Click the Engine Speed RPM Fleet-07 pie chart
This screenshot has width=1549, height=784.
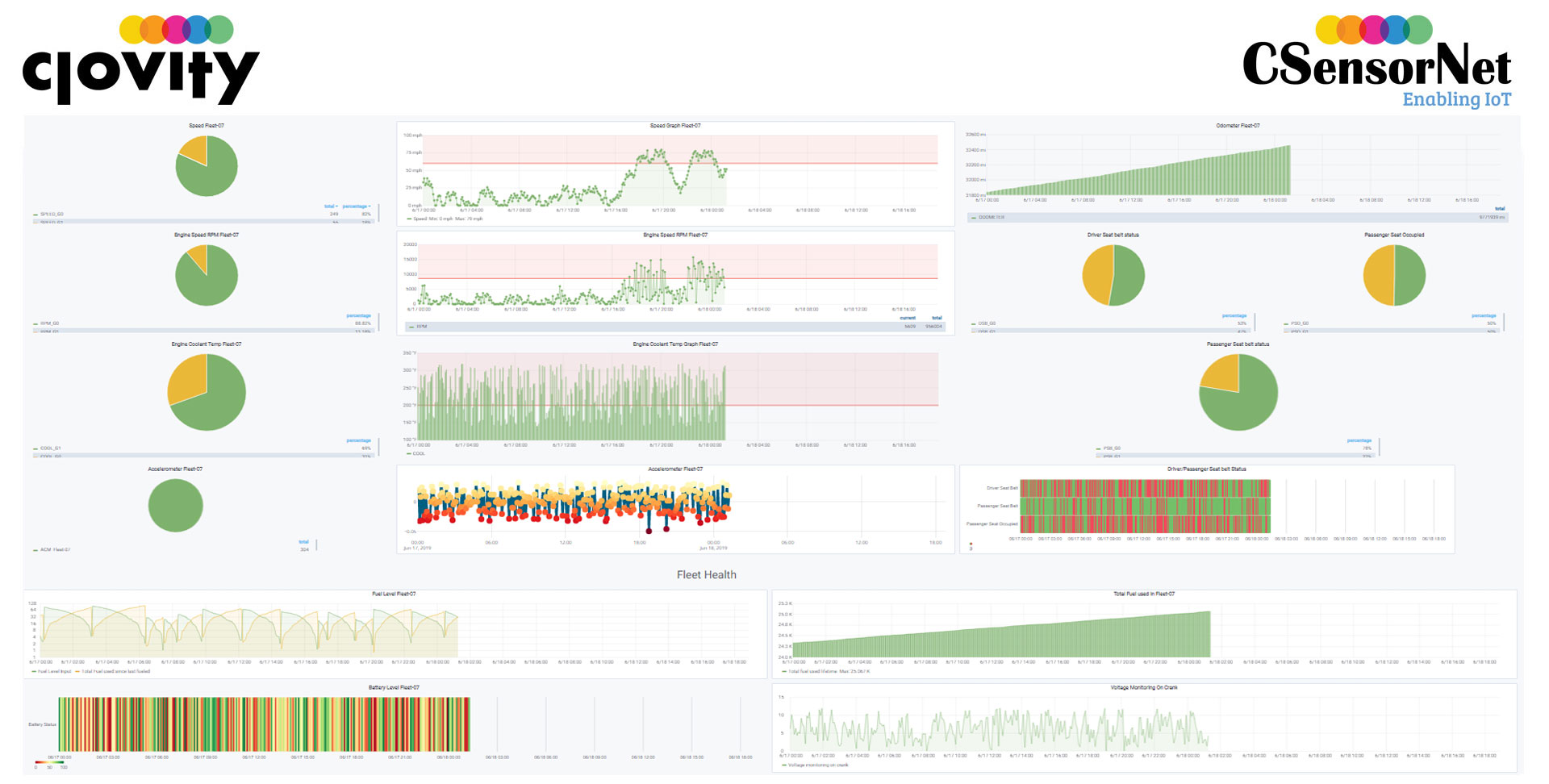point(207,275)
